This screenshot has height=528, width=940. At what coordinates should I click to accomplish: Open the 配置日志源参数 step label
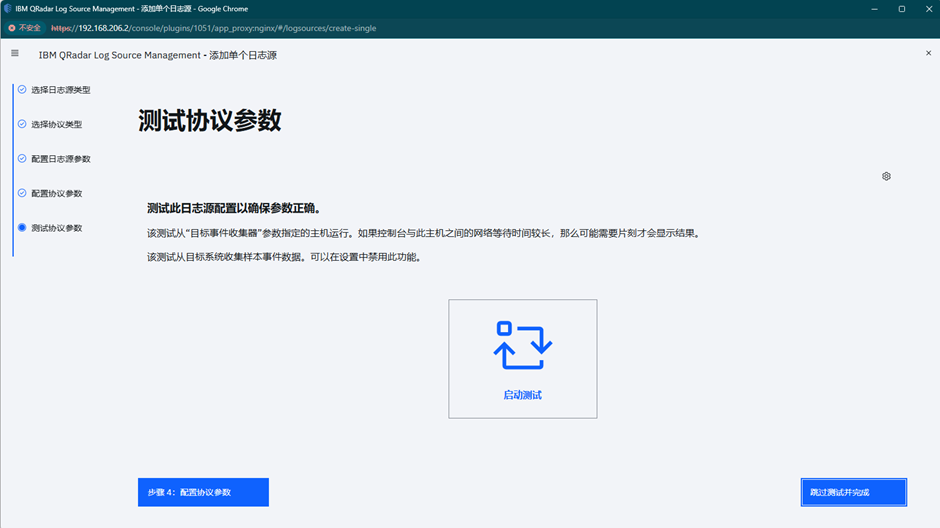[61, 159]
